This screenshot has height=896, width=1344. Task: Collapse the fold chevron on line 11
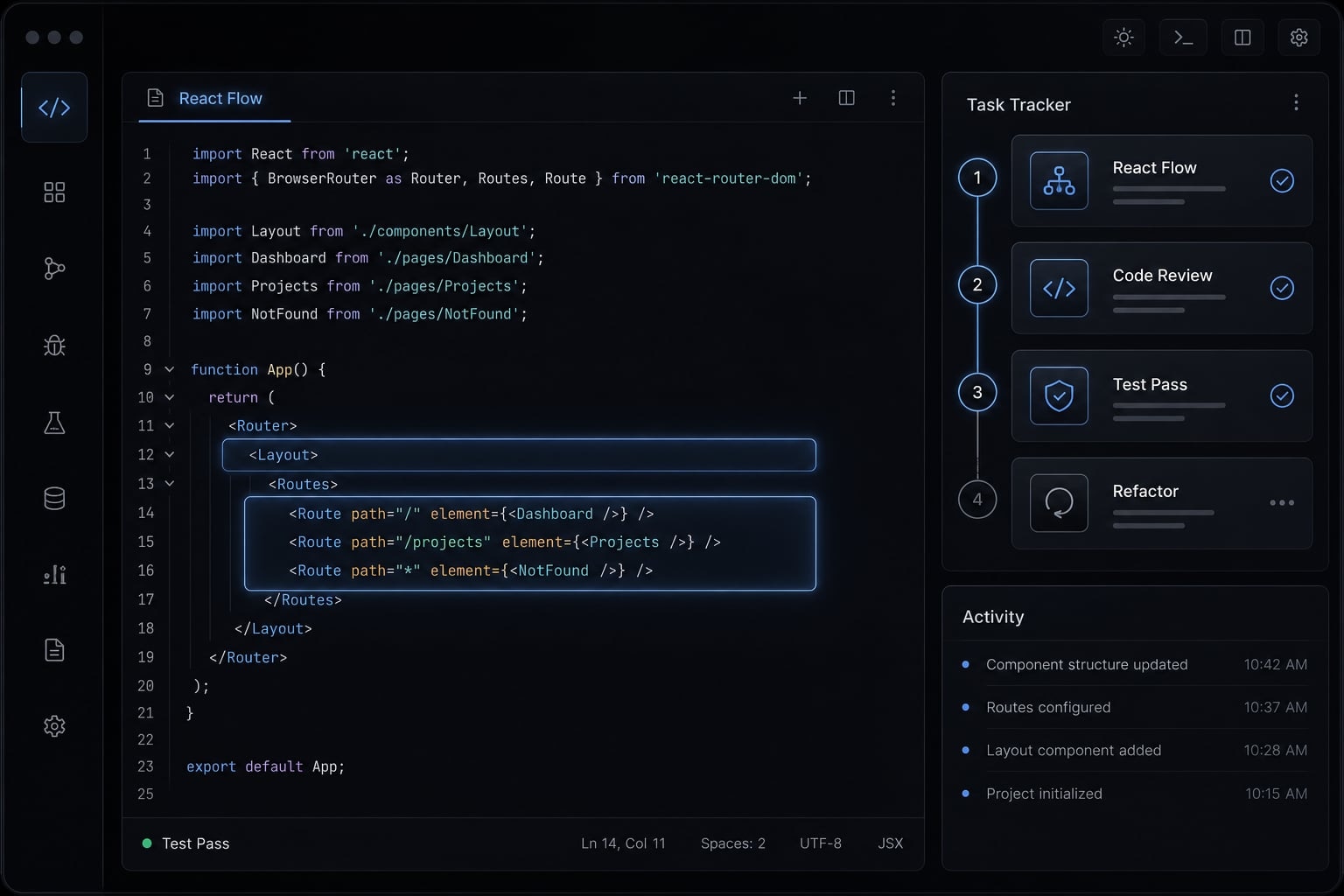(x=170, y=426)
